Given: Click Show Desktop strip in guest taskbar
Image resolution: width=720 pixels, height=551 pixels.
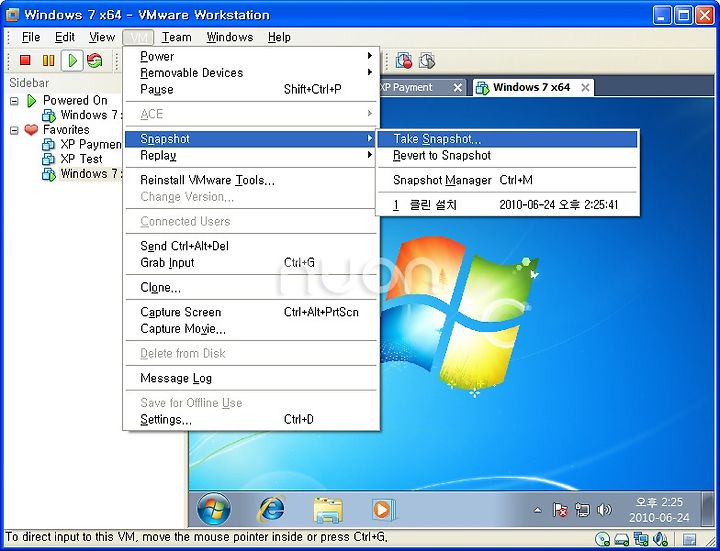Looking at the screenshot, I should [709, 509].
